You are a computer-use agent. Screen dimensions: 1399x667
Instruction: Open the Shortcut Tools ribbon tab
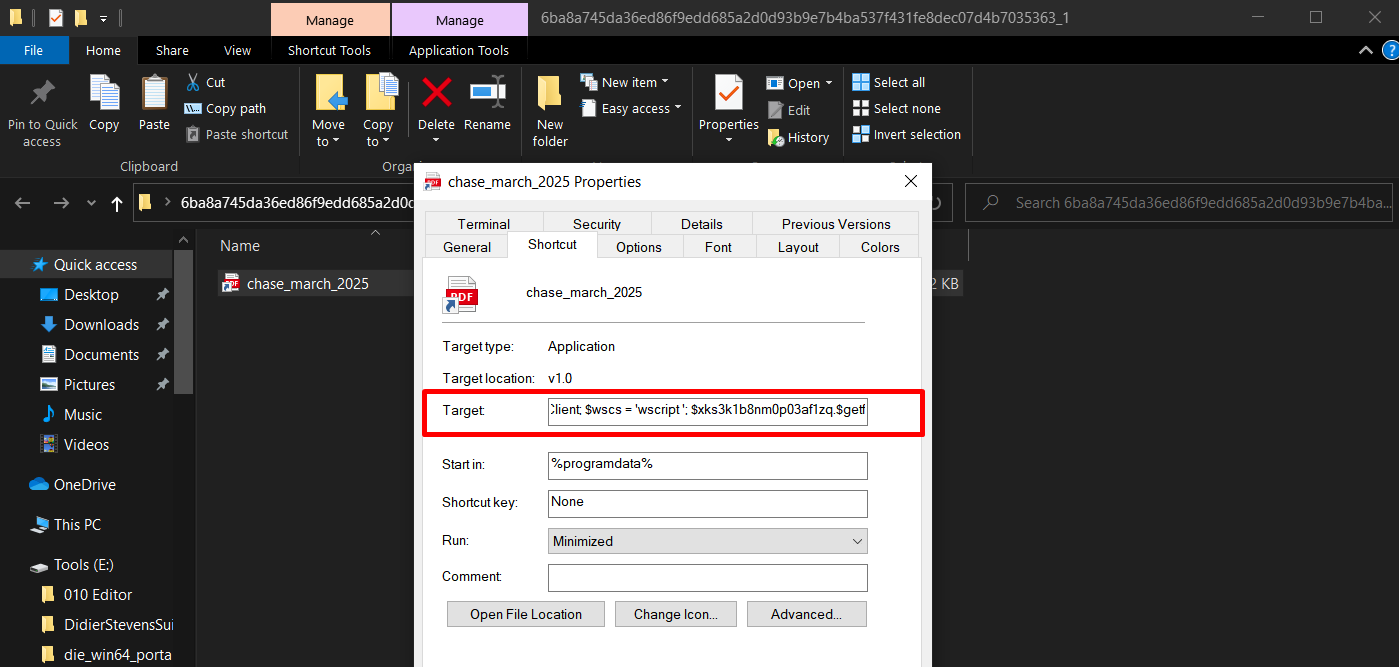329,50
